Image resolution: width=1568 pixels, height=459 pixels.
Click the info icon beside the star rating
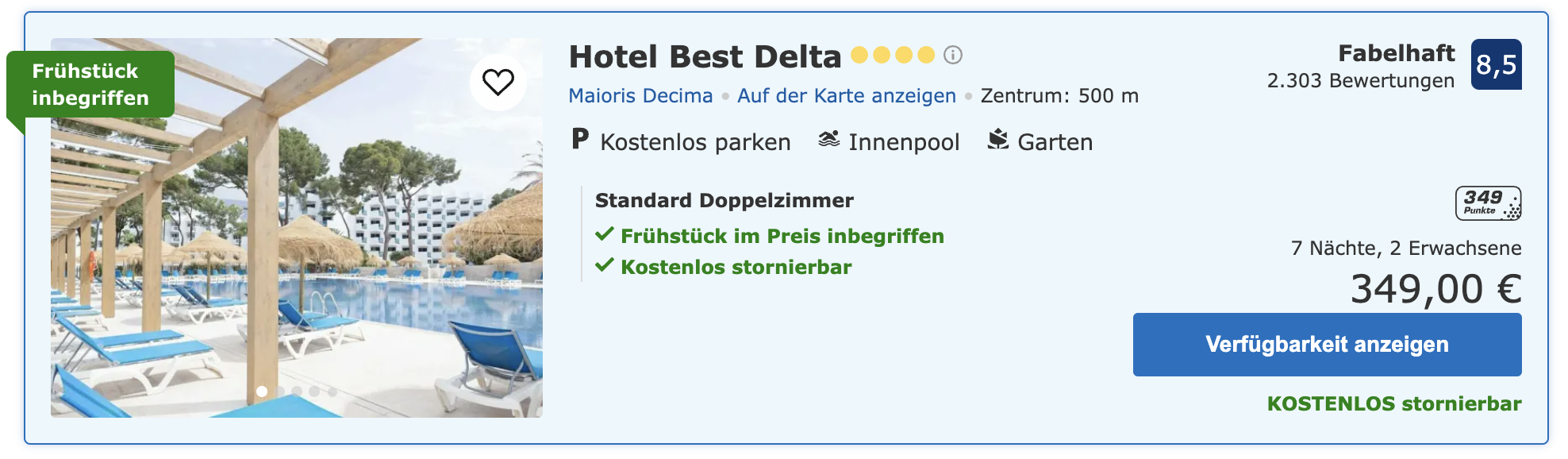(x=953, y=55)
